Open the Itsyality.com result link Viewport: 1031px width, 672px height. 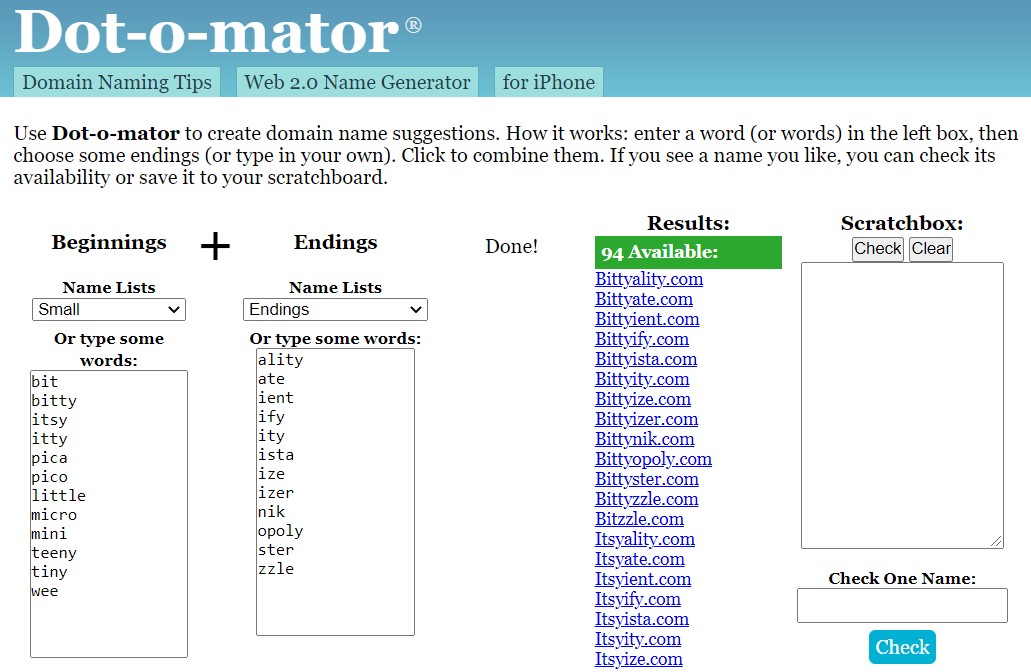645,539
